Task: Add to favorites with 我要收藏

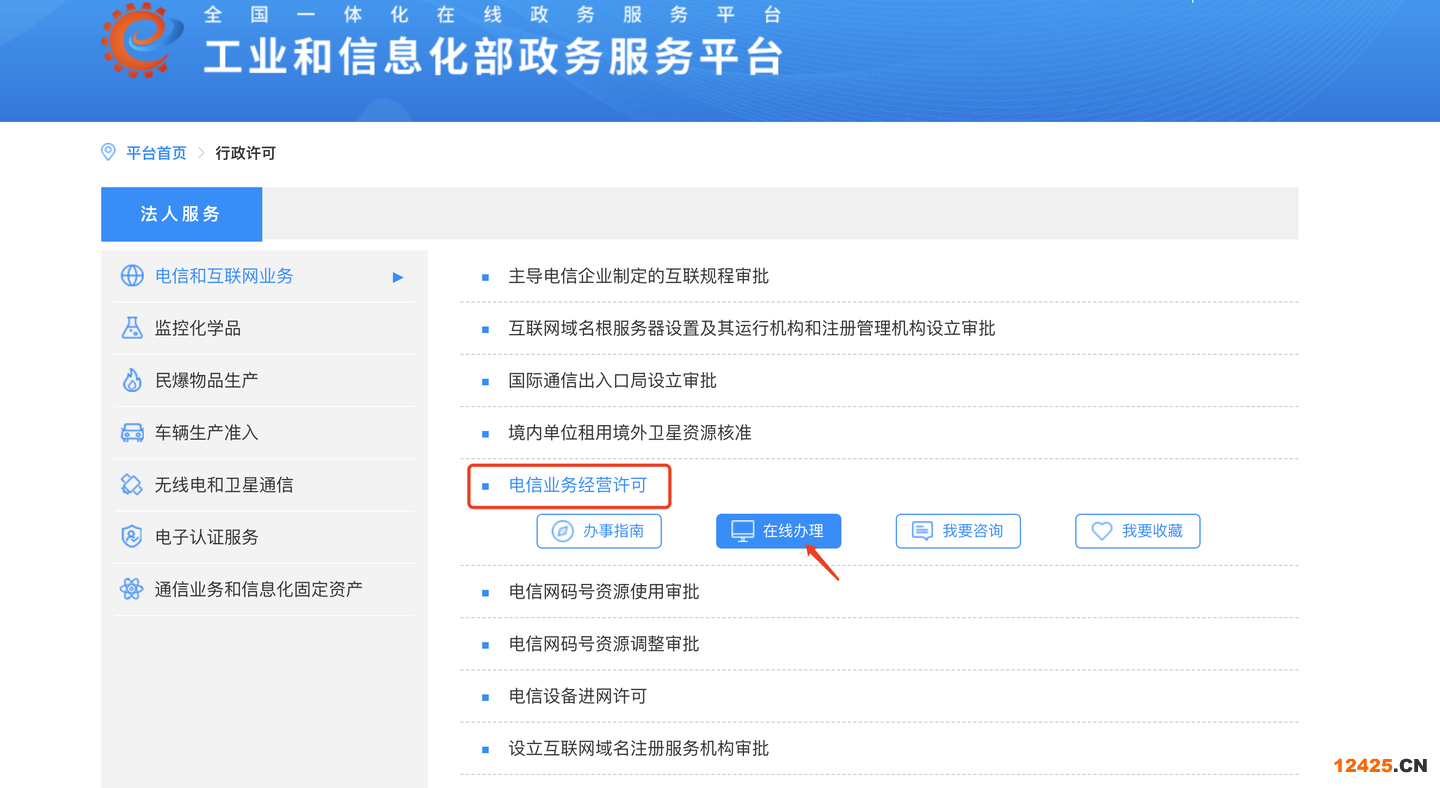Action: point(1137,531)
